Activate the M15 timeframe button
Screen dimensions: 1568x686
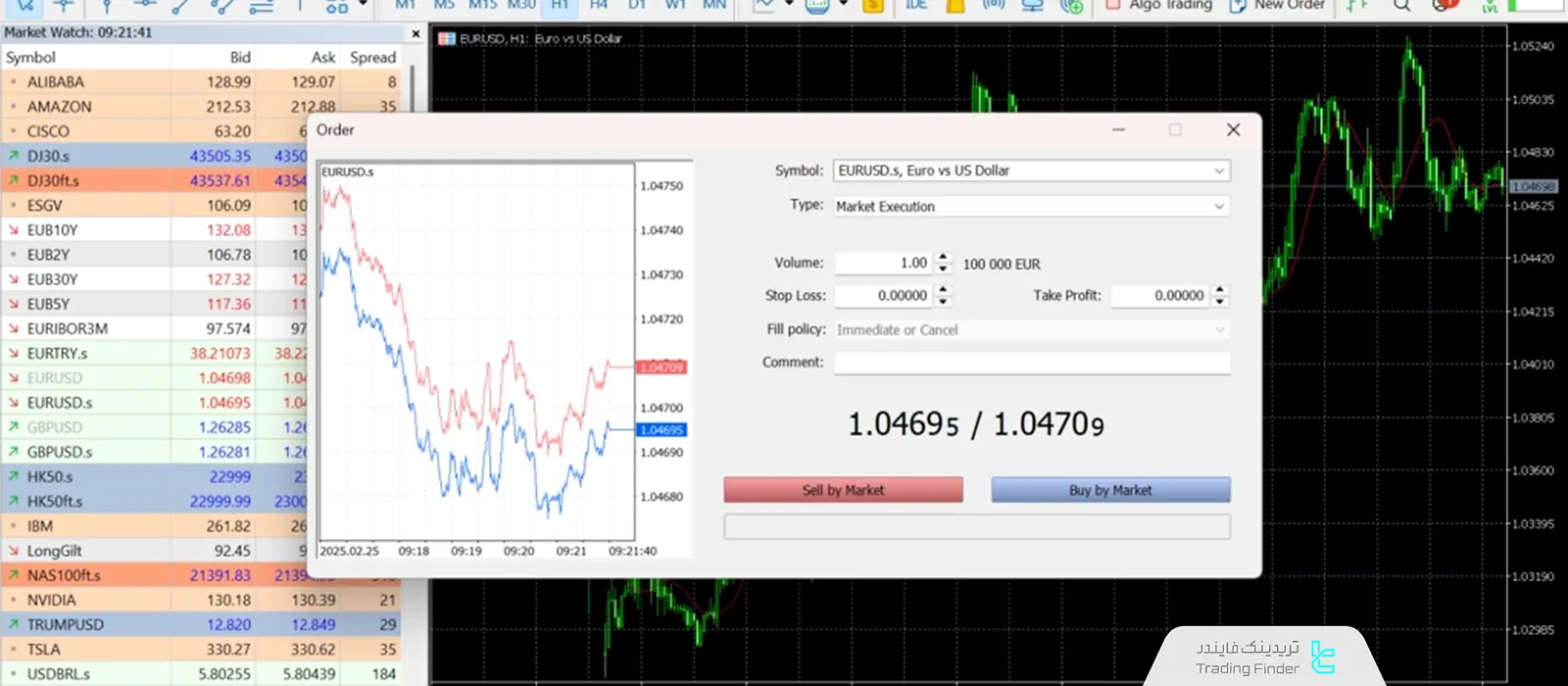click(x=482, y=5)
